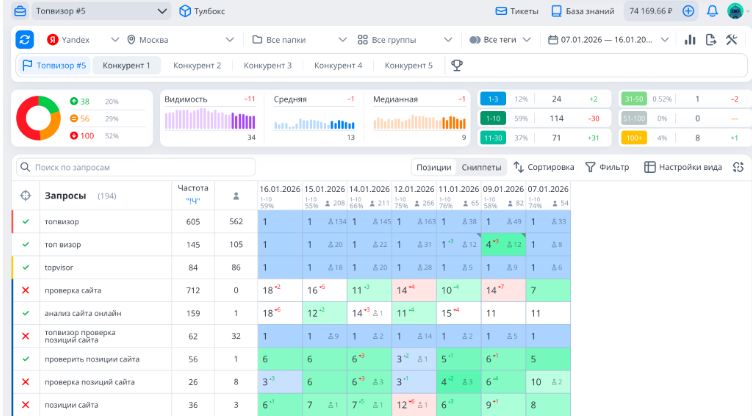
Task: Open База знаний knowledge base
Action: [582, 11]
